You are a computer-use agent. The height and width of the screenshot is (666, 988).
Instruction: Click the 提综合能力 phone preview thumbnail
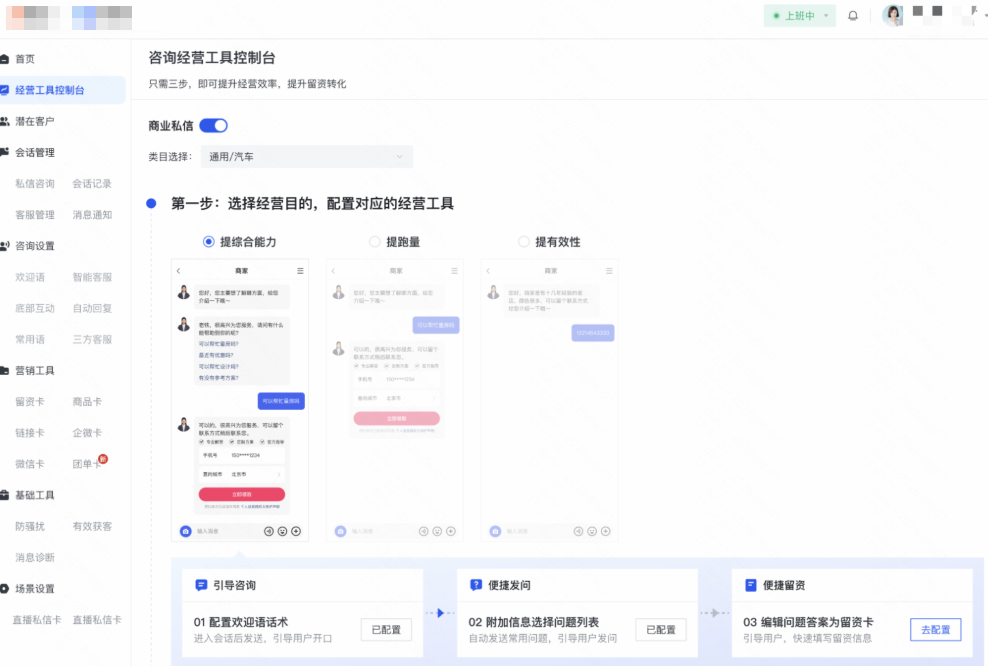(240, 400)
